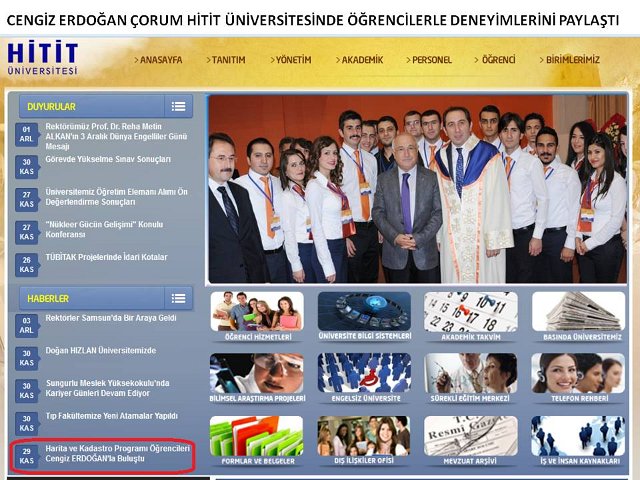The height and width of the screenshot is (480, 640).
Task: Open the Üniversite Bilgi Sistemleri tile
Action: coord(364,316)
